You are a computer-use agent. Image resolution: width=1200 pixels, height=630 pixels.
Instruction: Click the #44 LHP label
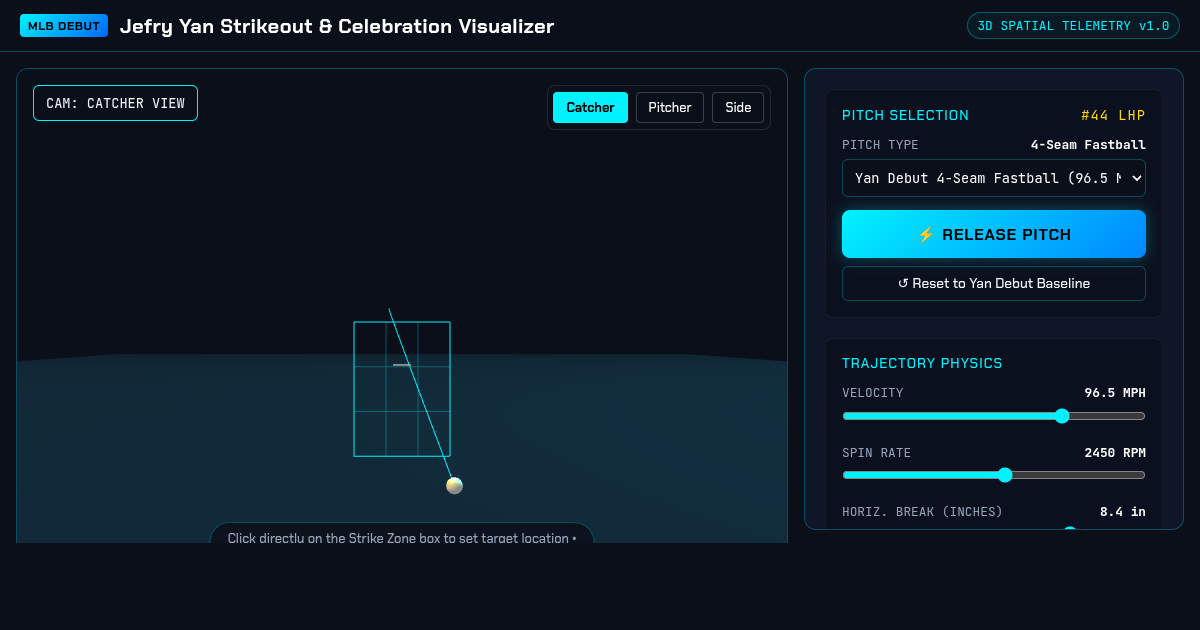[1113, 115]
